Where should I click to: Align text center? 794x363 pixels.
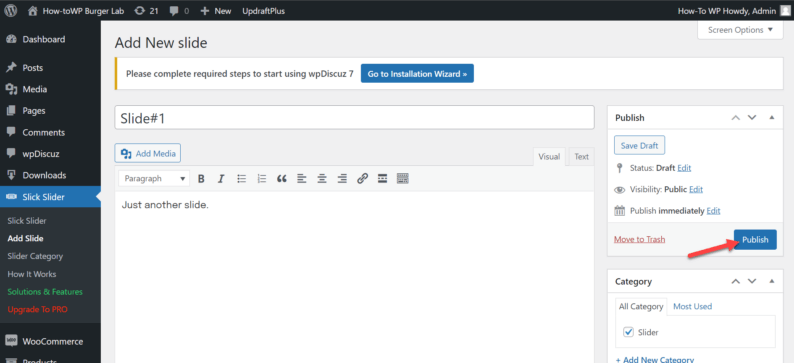point(322,178)
